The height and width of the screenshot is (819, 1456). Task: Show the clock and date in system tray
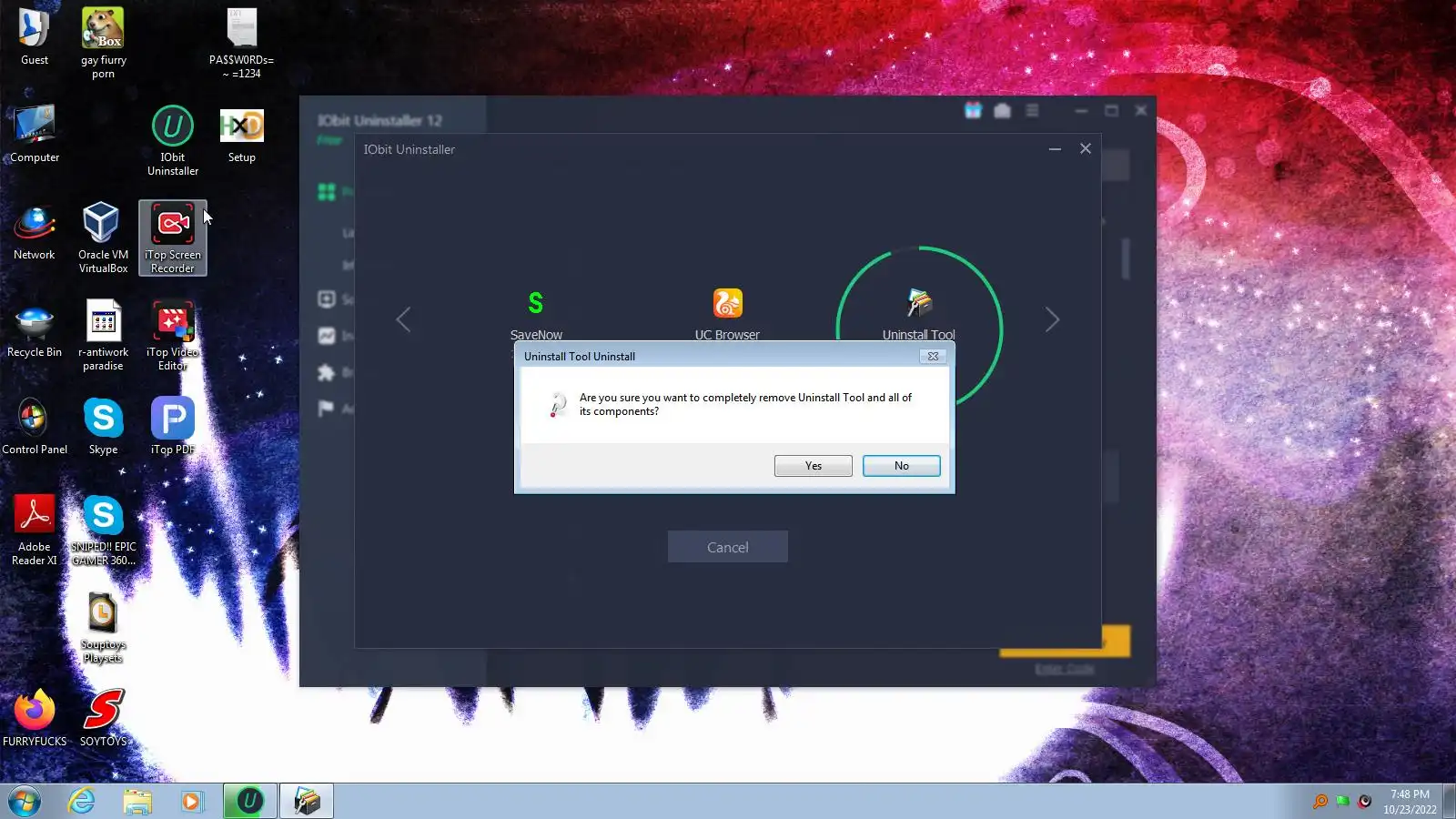[x=1410, y=802]
